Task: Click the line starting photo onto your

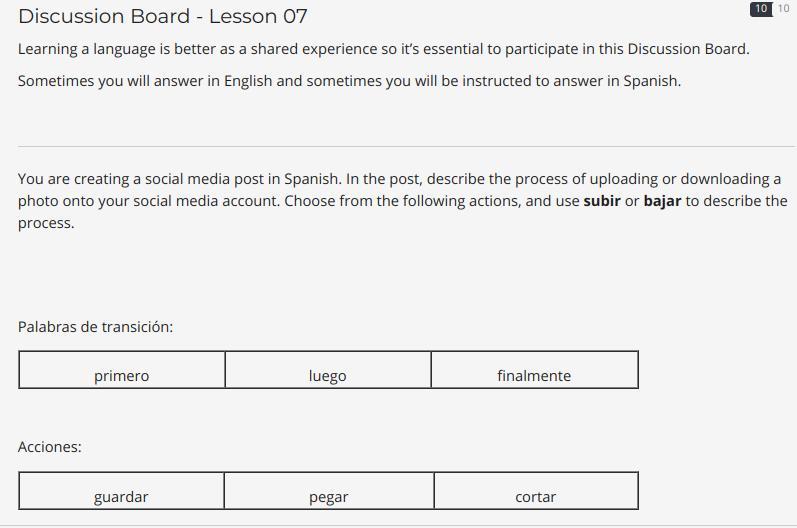Action: click(x=403, y=201)
